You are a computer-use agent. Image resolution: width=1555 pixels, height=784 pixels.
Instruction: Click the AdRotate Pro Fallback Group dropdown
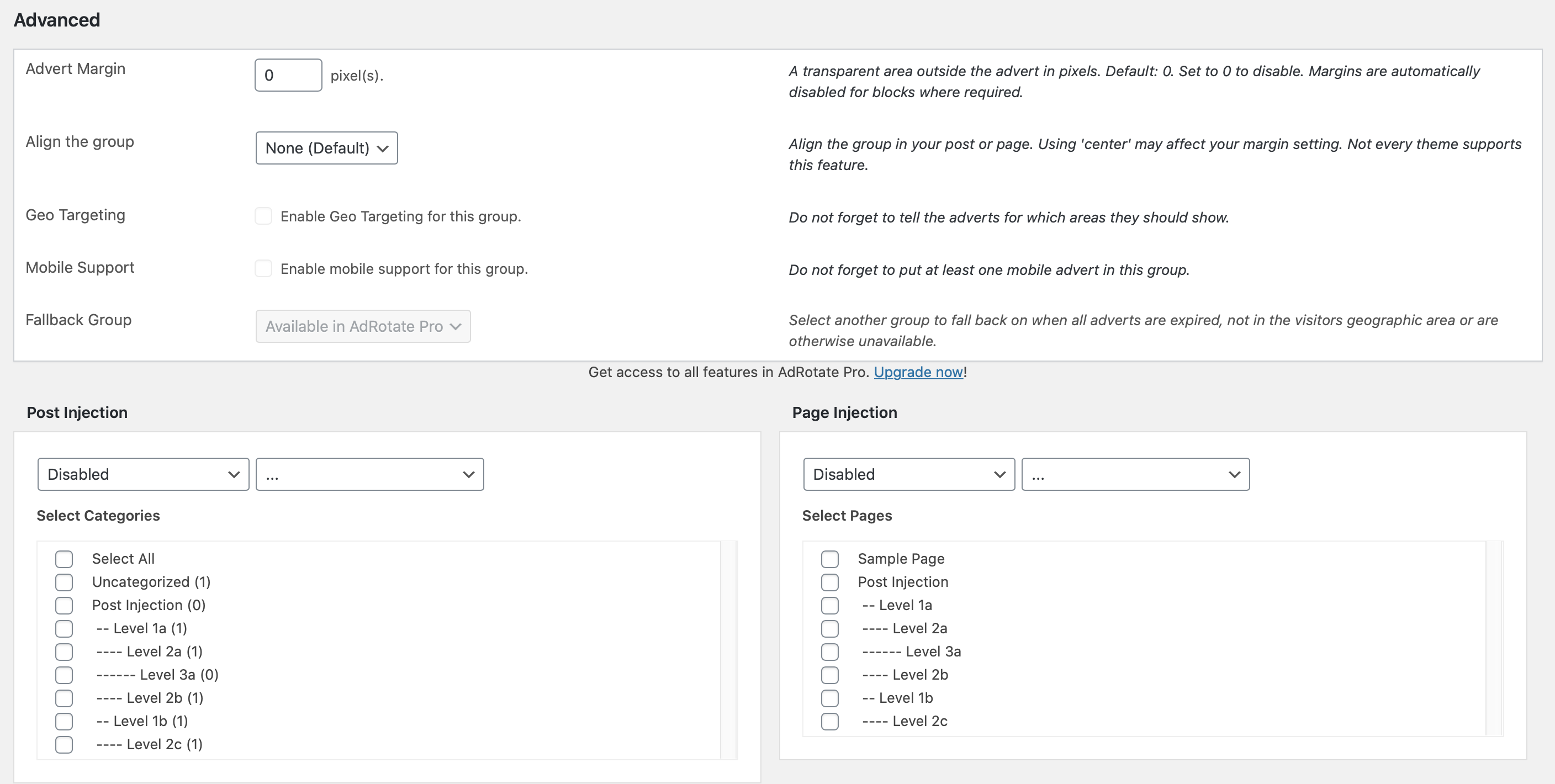(362, 325)
